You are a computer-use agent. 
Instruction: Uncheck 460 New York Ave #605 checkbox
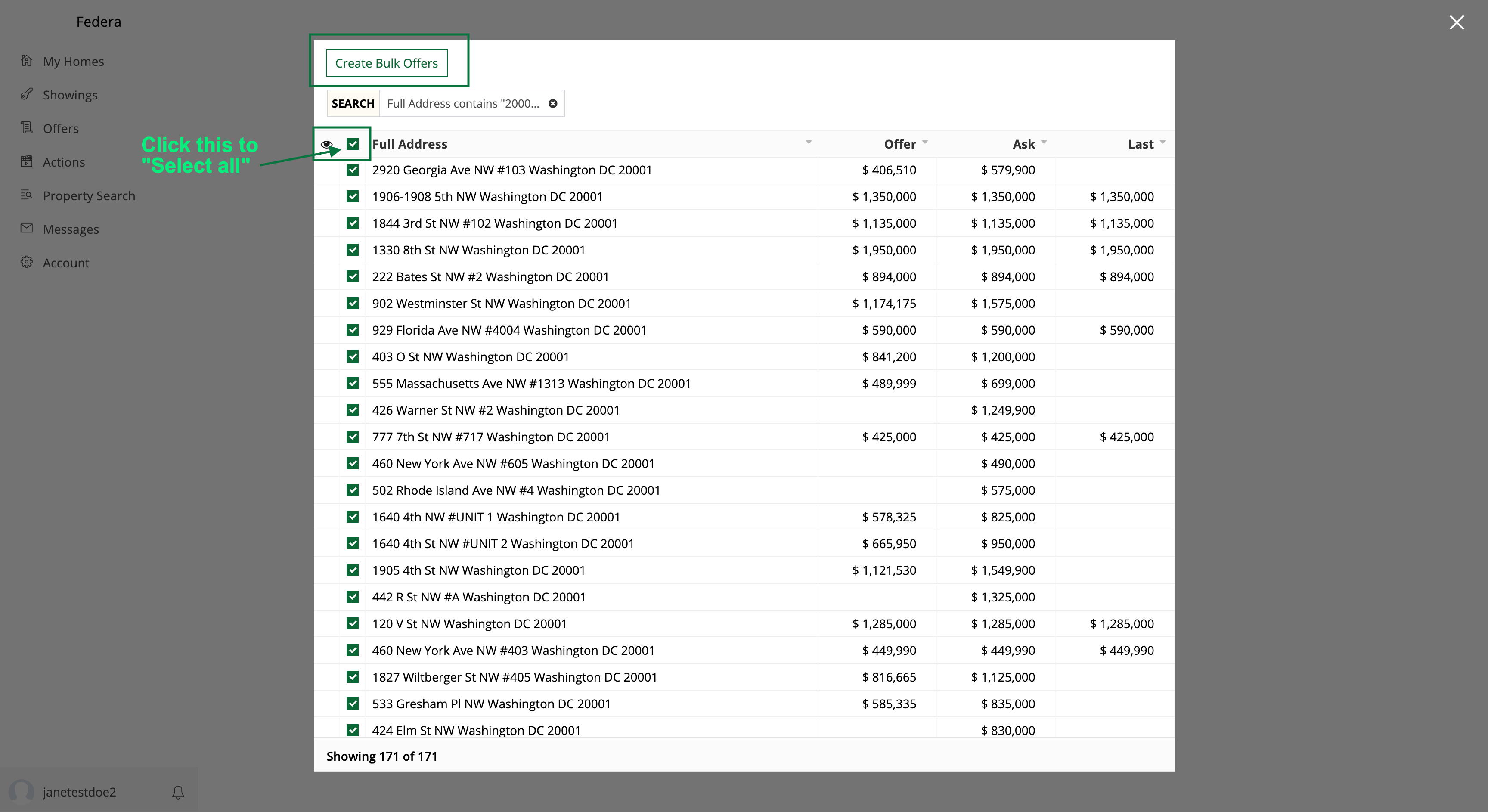[x=352, y=463]
